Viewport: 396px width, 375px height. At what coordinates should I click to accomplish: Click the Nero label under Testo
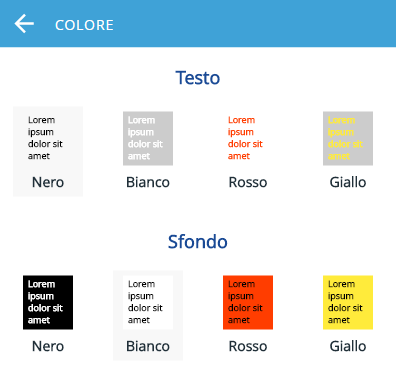[x=48, y=182]
